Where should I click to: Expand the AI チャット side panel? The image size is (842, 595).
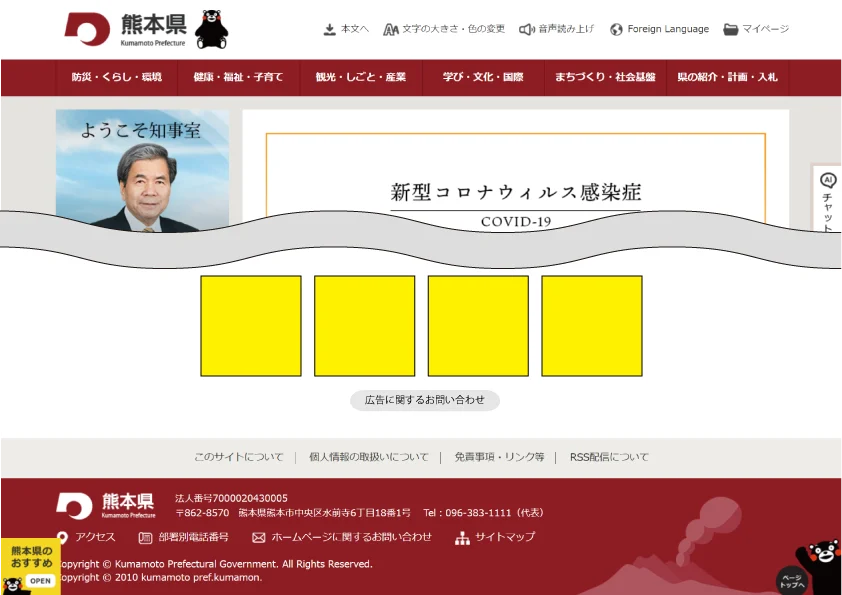click(x=827, y=196)
